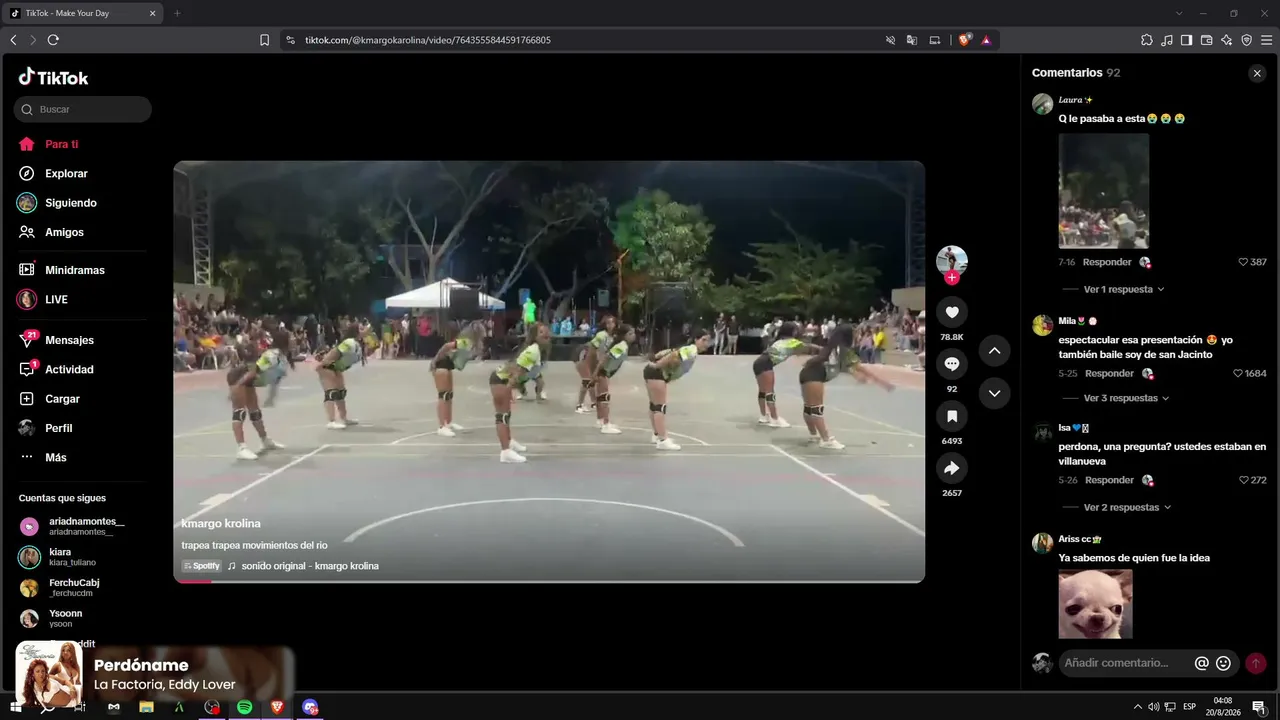Viewport: 1280px width, 720px height.
Task: Share the video using the arrow icon
Action: point(951,468)
